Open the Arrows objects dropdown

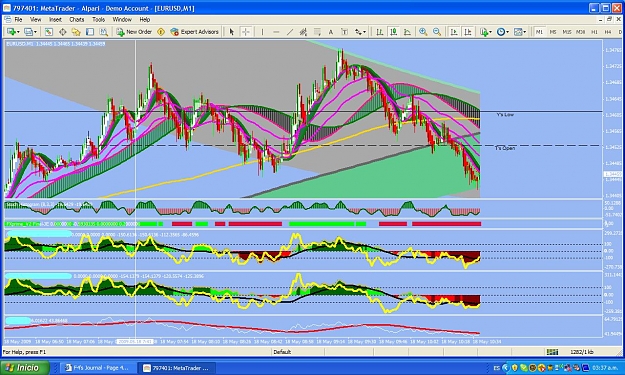click(360, 32)
